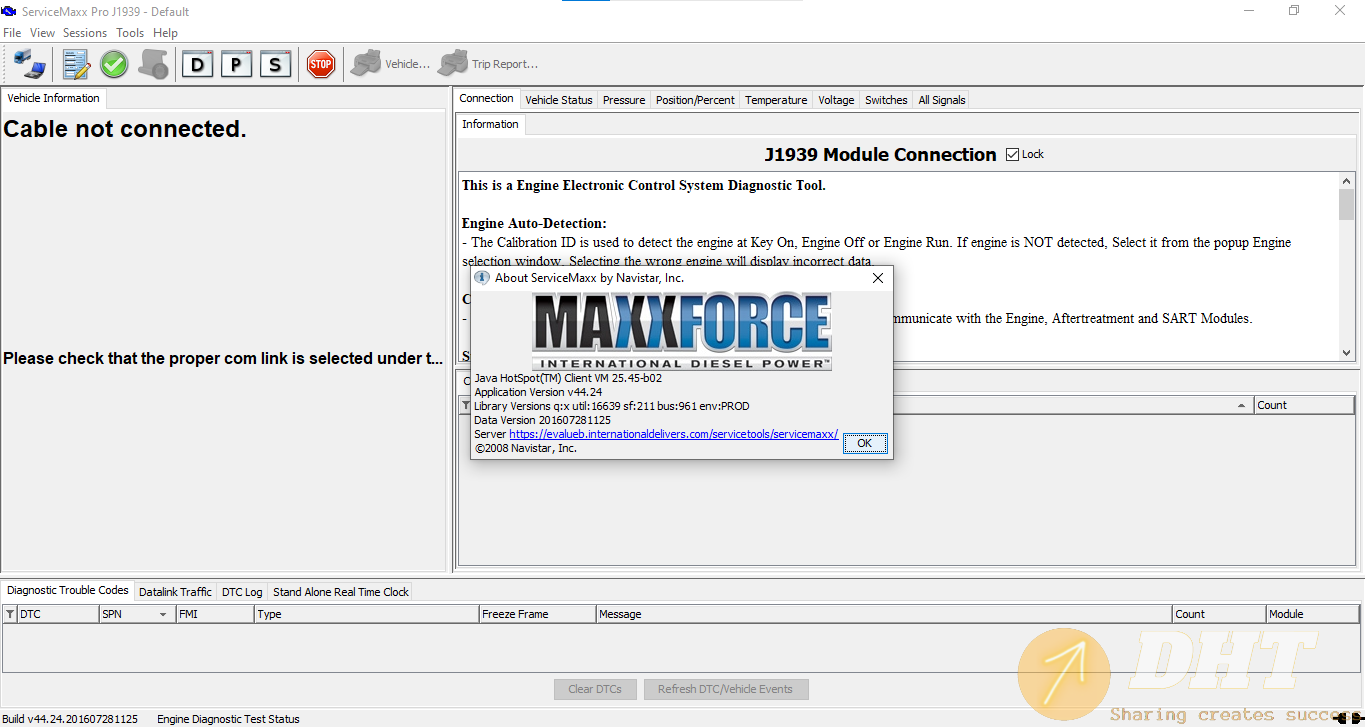Open the Temperature tab
The height and width of the screenshot is (727, 1365).
click(x=776, y=100)
